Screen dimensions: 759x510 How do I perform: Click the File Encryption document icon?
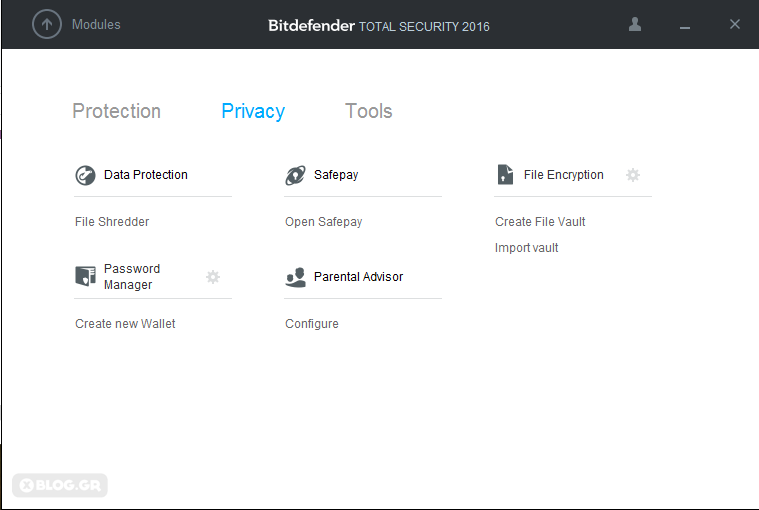505,175
